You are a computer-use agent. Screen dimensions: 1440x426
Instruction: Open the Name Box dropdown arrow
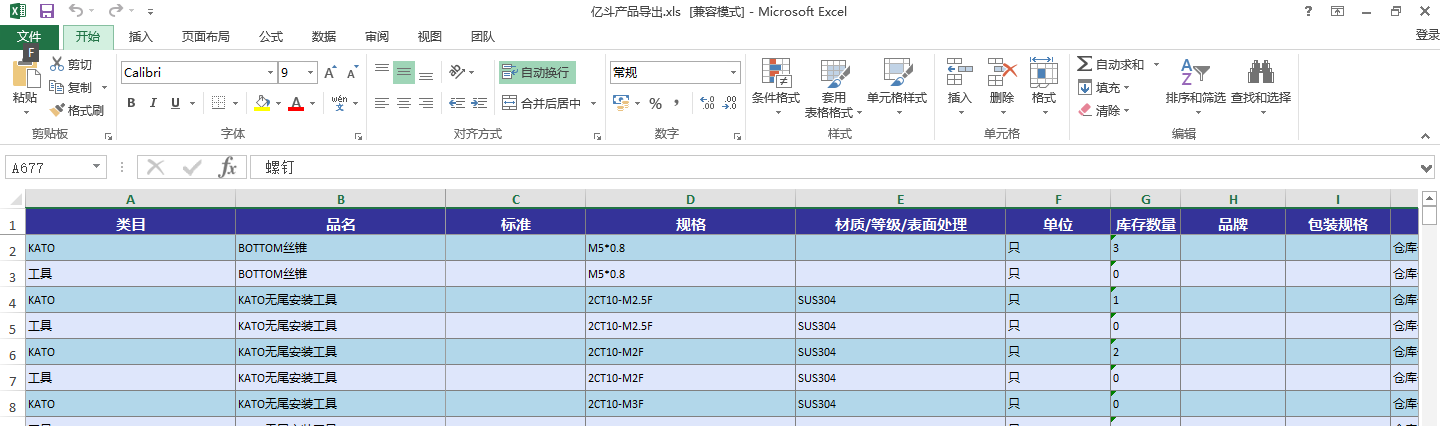click(x=97, y=167)
